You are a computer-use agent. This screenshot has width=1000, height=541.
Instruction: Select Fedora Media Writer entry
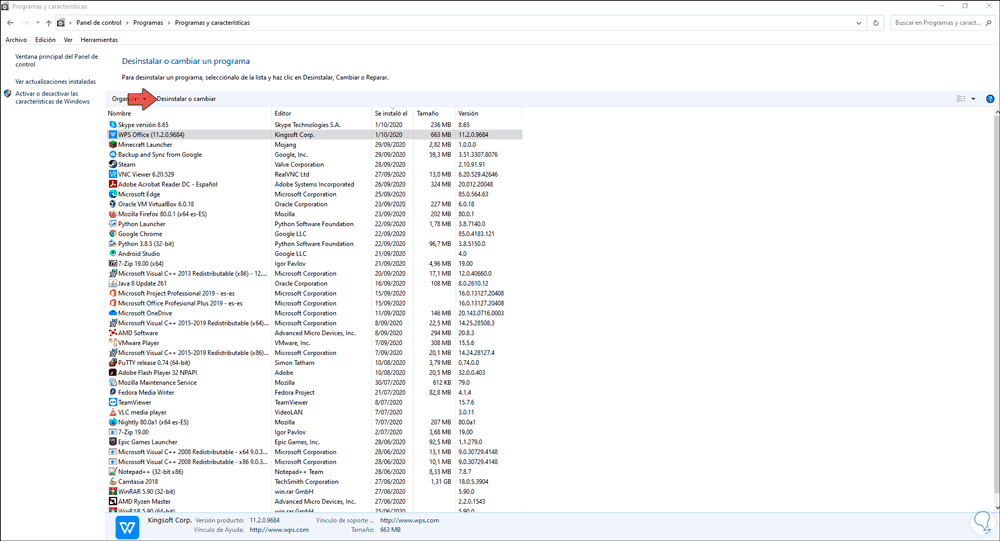tap(314, 392)
